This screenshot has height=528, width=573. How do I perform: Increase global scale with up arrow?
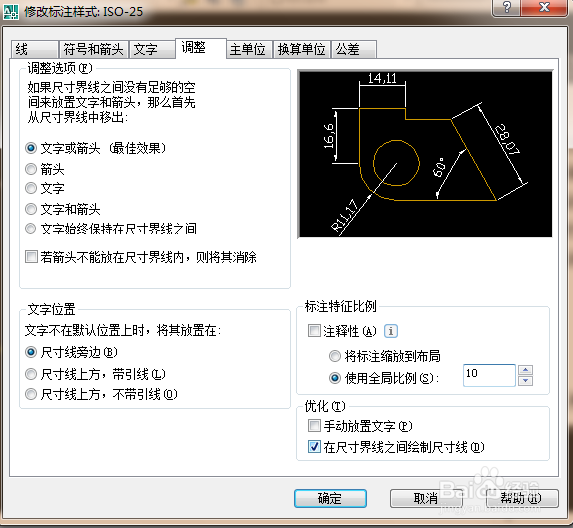(525, 370)
